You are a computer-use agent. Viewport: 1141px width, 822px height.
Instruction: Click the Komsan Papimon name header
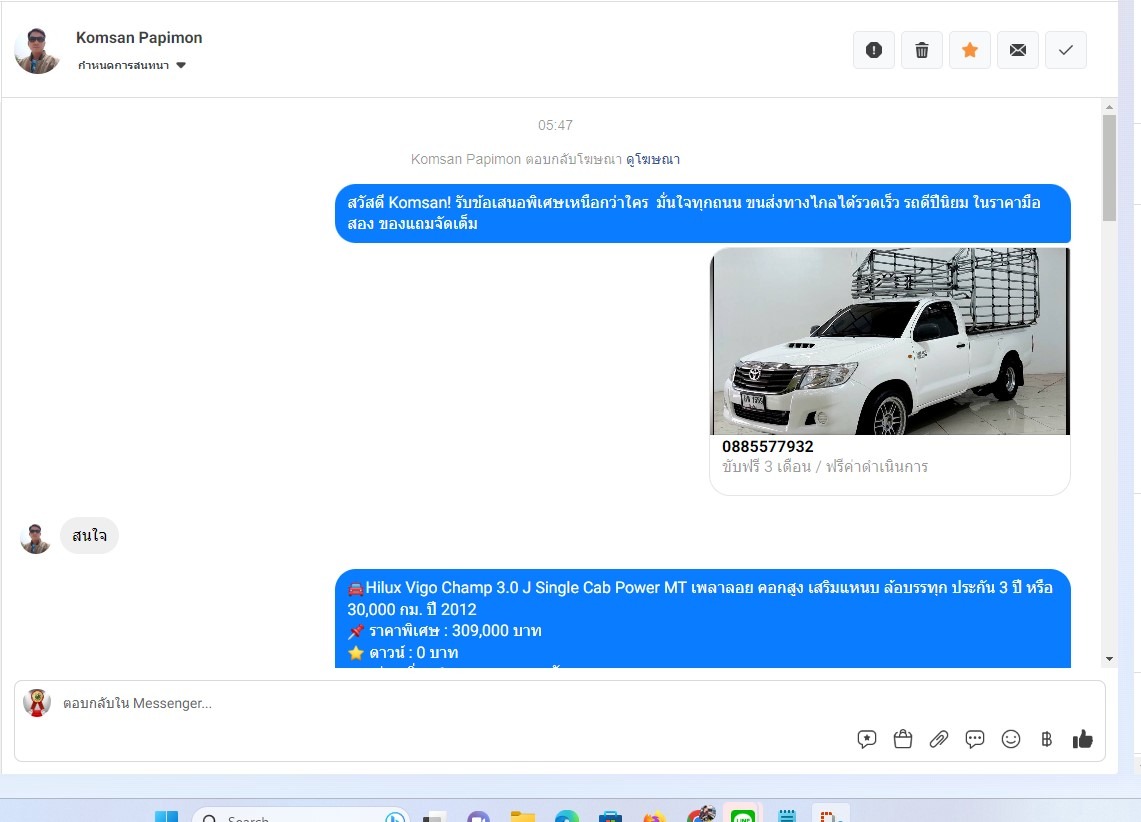click(x=139, y=38)
